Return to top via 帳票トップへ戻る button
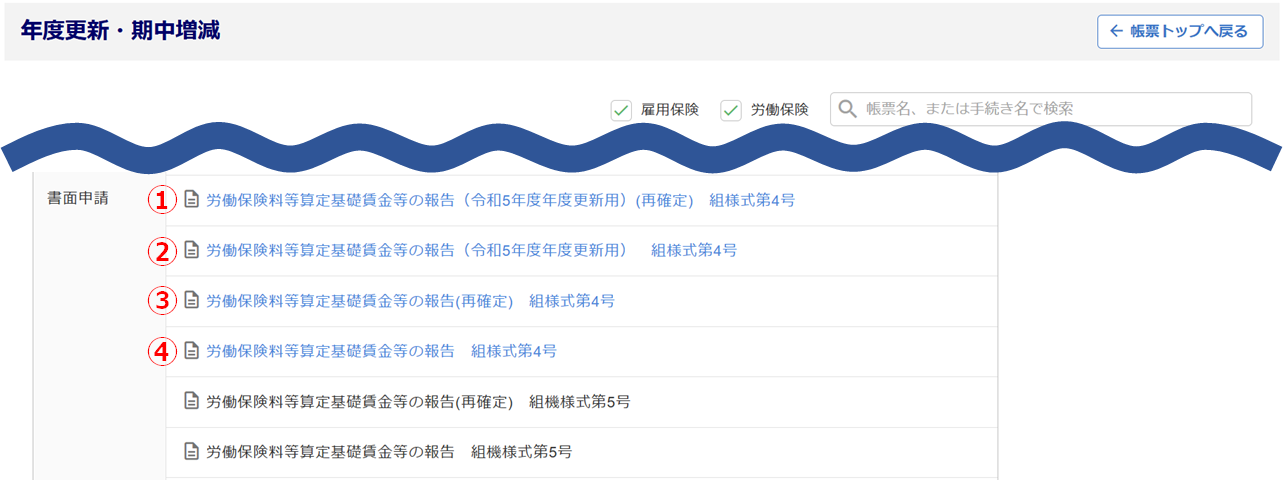Viewport: 1283px width, 480px height. click(x=1179, y=31)
